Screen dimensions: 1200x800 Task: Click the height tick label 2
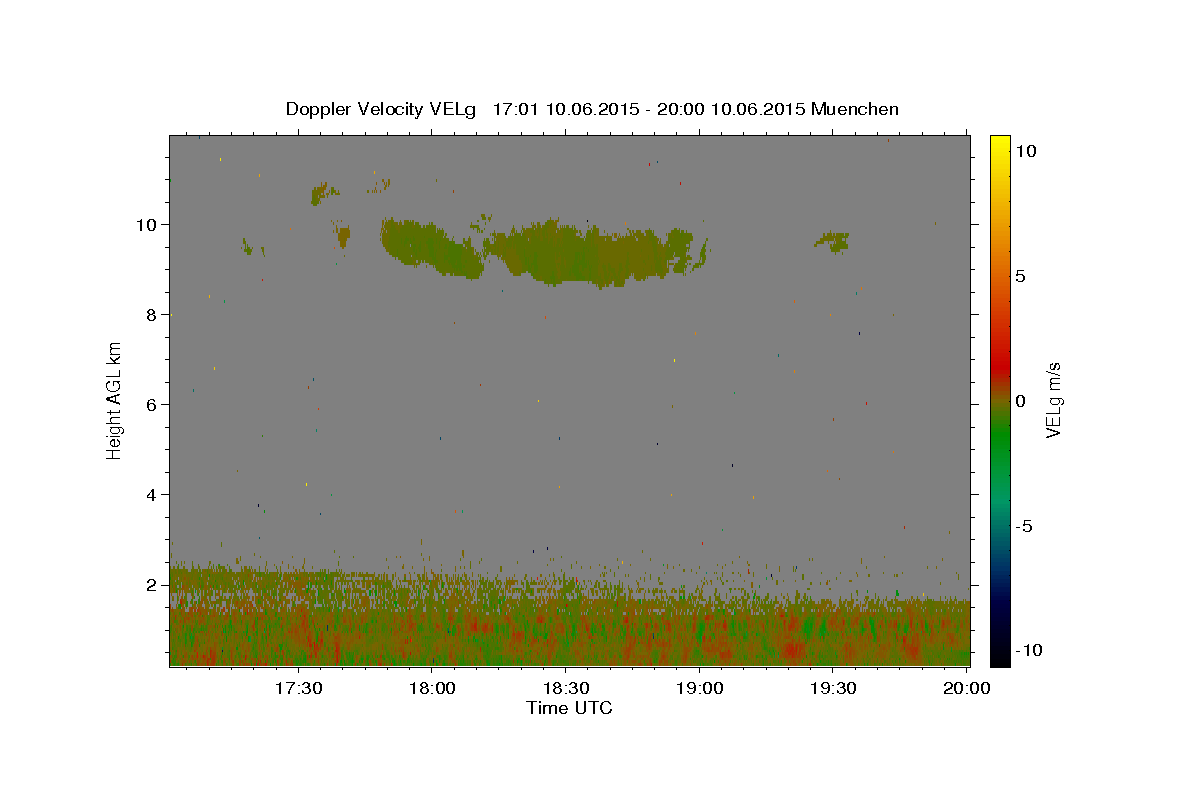click(x=153, y=585)
